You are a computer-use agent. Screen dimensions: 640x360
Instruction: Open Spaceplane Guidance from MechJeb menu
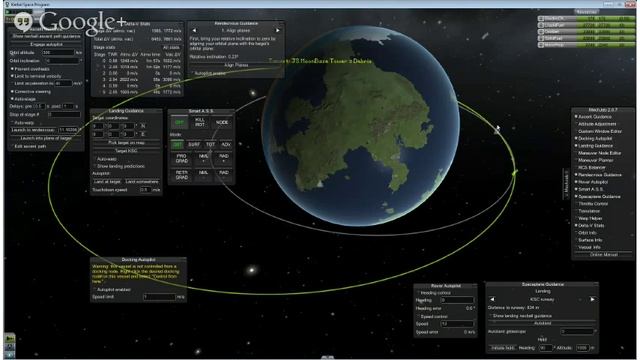(x=598, y=197)
